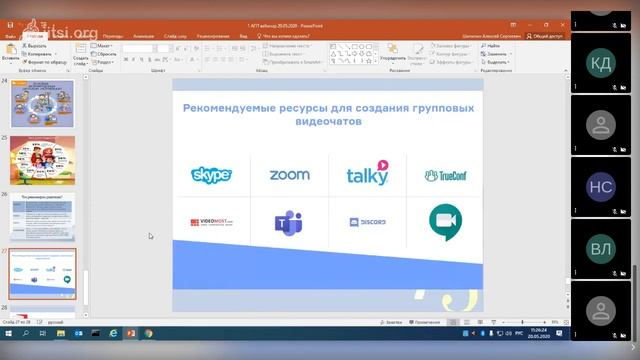Click the Microsoft Teams logo on the slide
The image size is (640, 360).
(289, 223)
